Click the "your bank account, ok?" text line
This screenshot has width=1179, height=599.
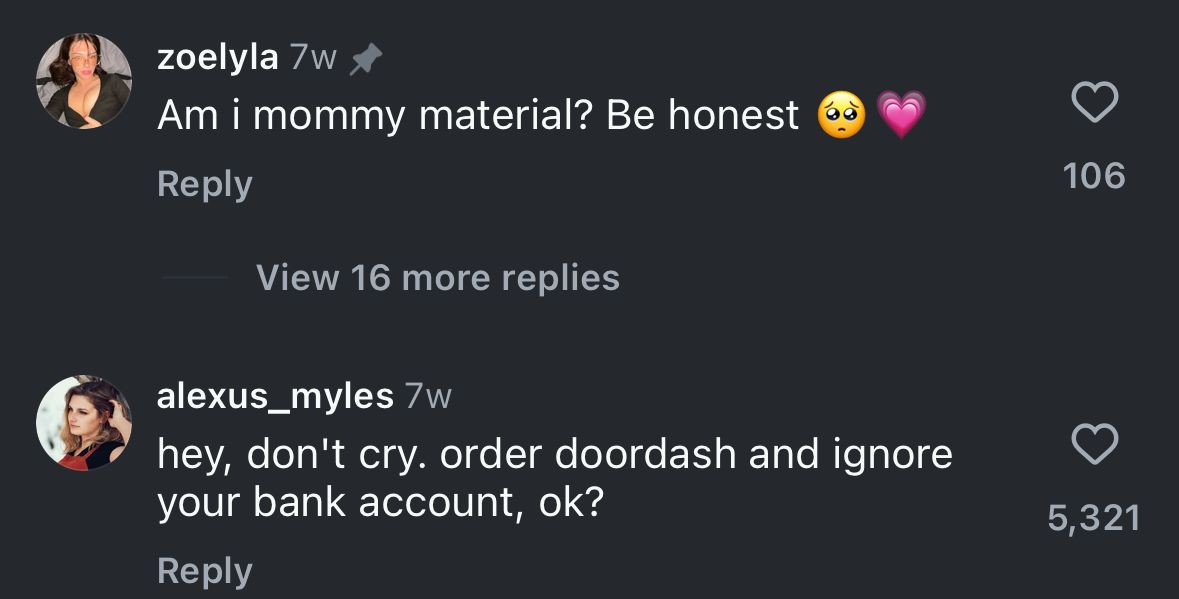[x=380, y=503]
